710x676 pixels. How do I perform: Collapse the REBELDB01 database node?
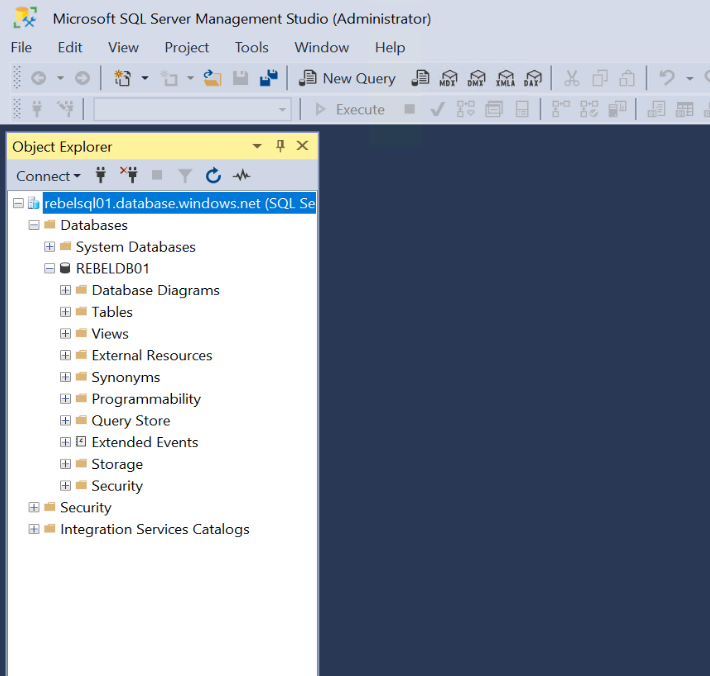click(x=49, y=268)
